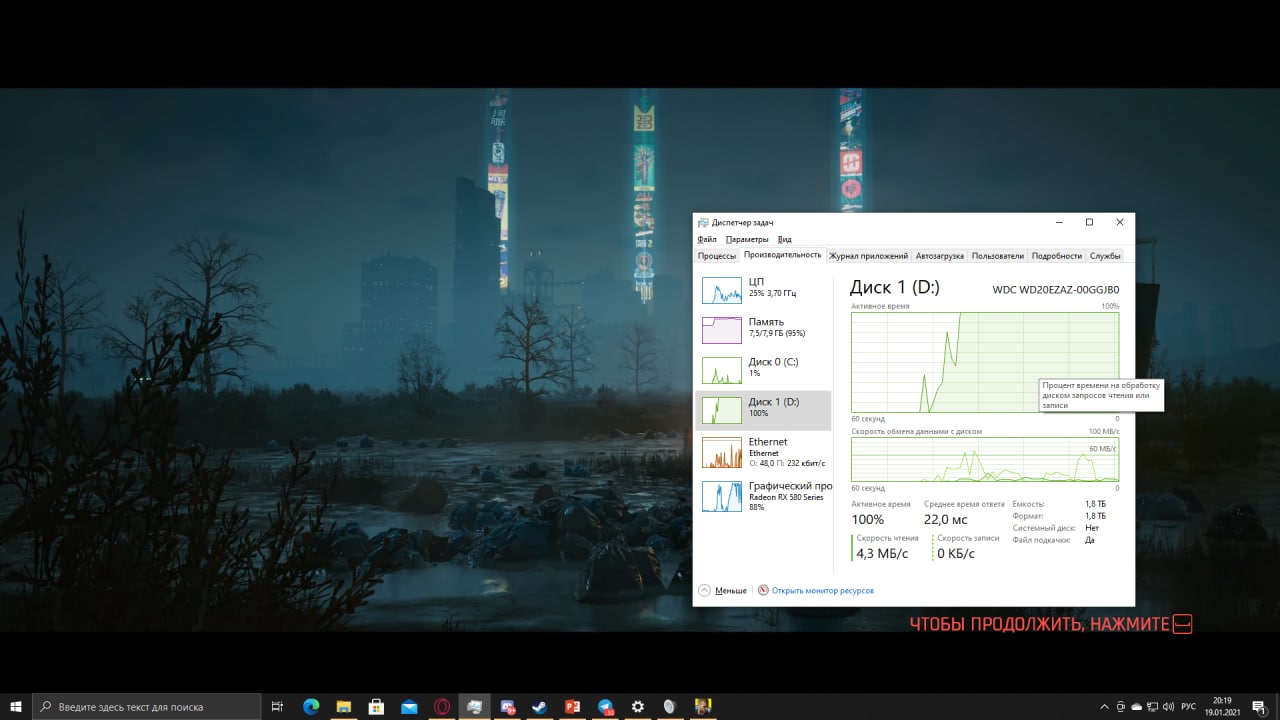Click the Resource Monitor gauge icon
The width and height of the screenshot is (1280, 720).
point(764,590)
